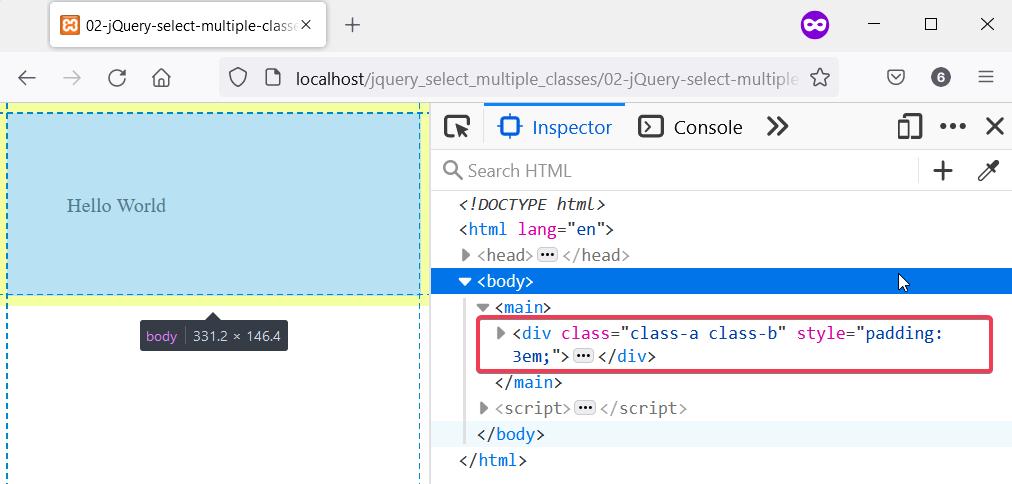The image size is (1012, 484).
Task: Click the browser Home icon
Action: pyautogui.click(x=161, y=78)
